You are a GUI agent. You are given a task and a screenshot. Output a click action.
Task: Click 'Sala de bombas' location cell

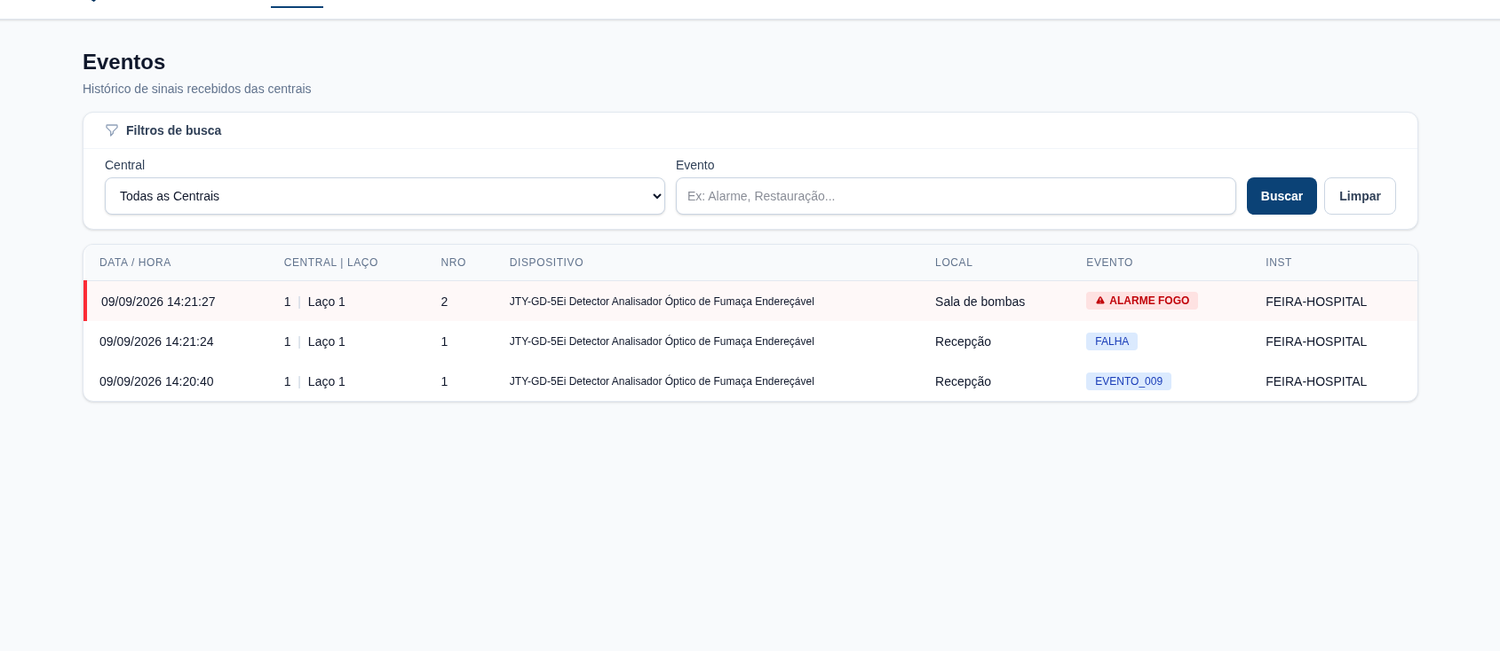(x=980, y=301)
